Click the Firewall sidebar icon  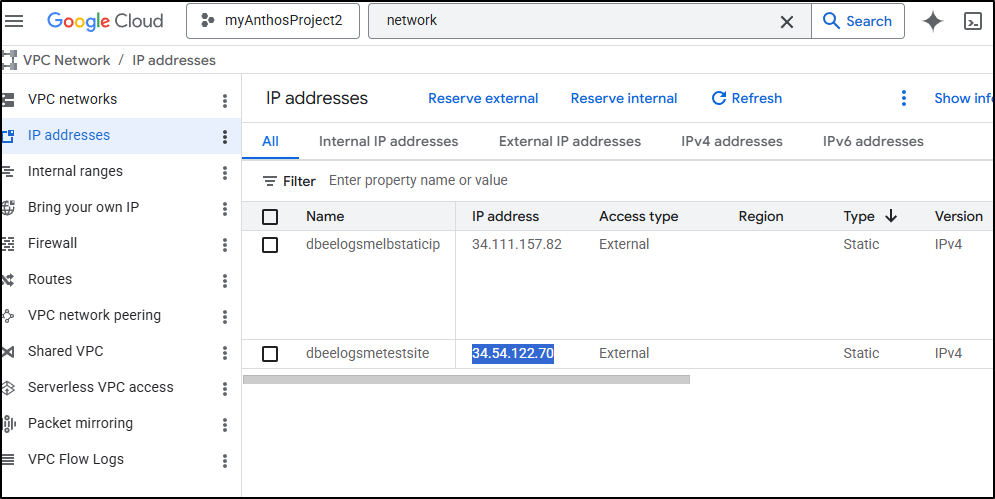point(8,243)
